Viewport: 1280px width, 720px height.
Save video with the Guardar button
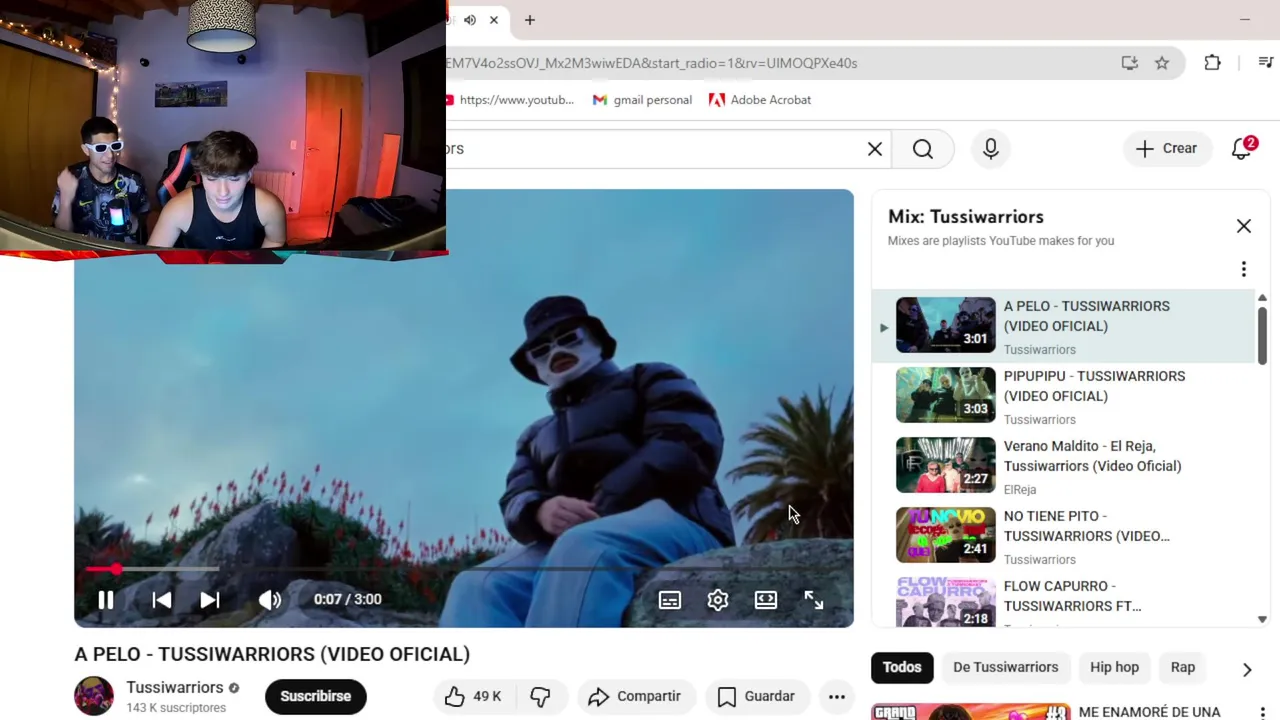tap(756, 696)
